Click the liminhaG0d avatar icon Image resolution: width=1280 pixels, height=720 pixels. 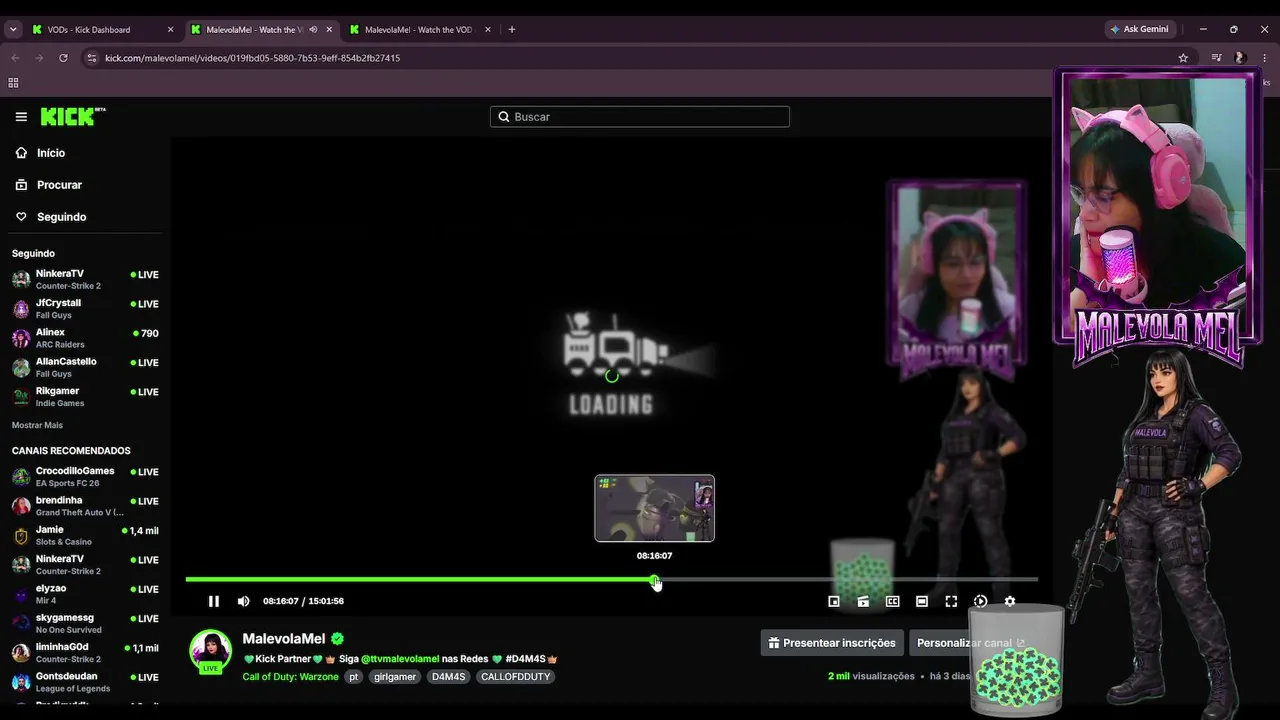pos(21,653)
